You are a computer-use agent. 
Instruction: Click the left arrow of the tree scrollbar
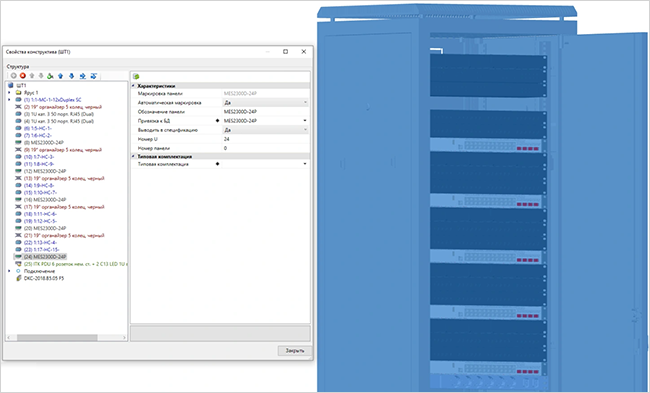9,338
